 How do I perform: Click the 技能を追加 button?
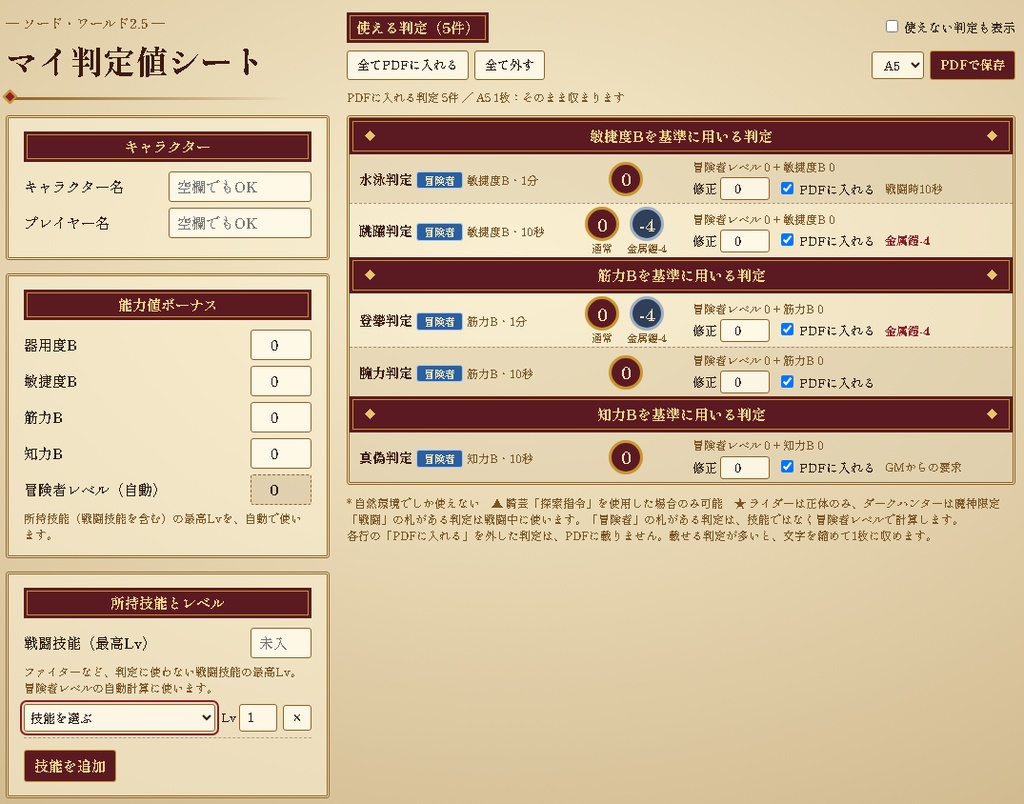coord(70,765)
